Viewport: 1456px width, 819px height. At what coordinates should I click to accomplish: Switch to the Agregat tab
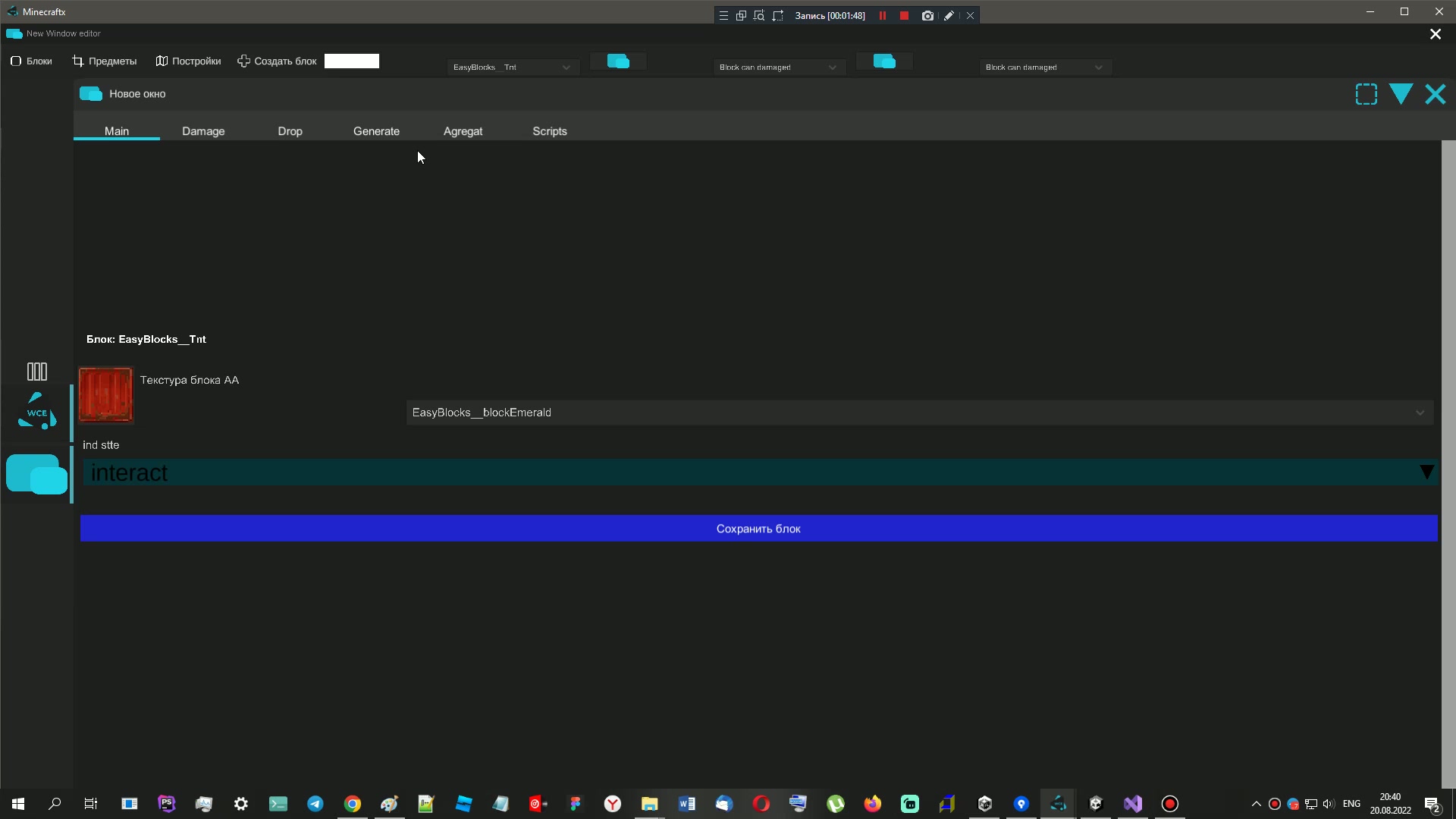[x=463, y=131]
